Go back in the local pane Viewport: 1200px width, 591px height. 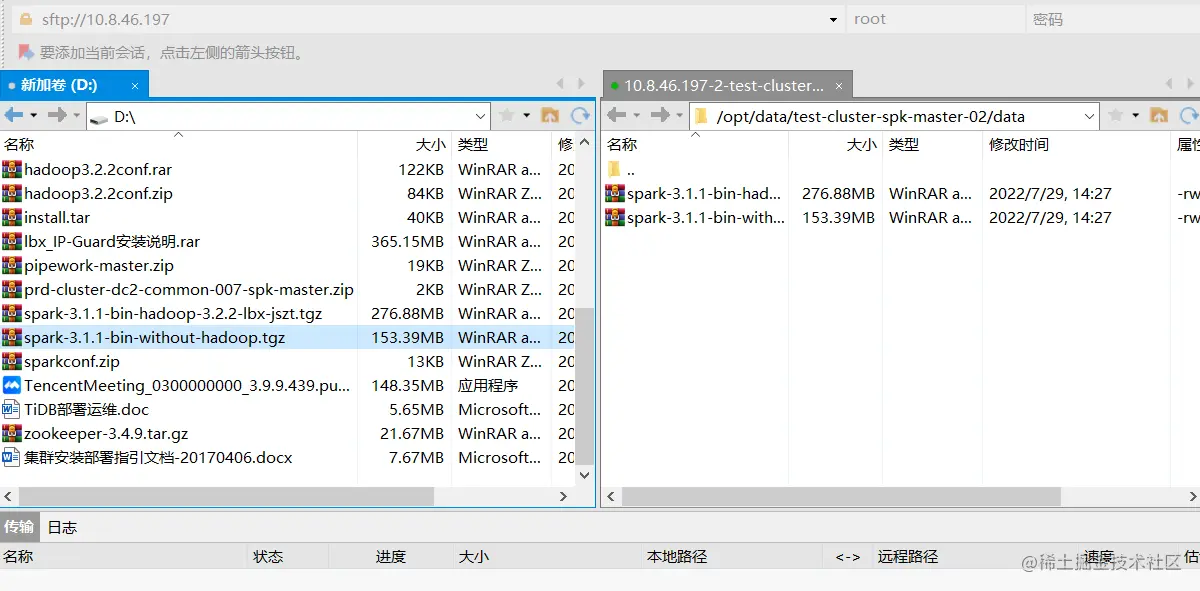tap(14, 116)
